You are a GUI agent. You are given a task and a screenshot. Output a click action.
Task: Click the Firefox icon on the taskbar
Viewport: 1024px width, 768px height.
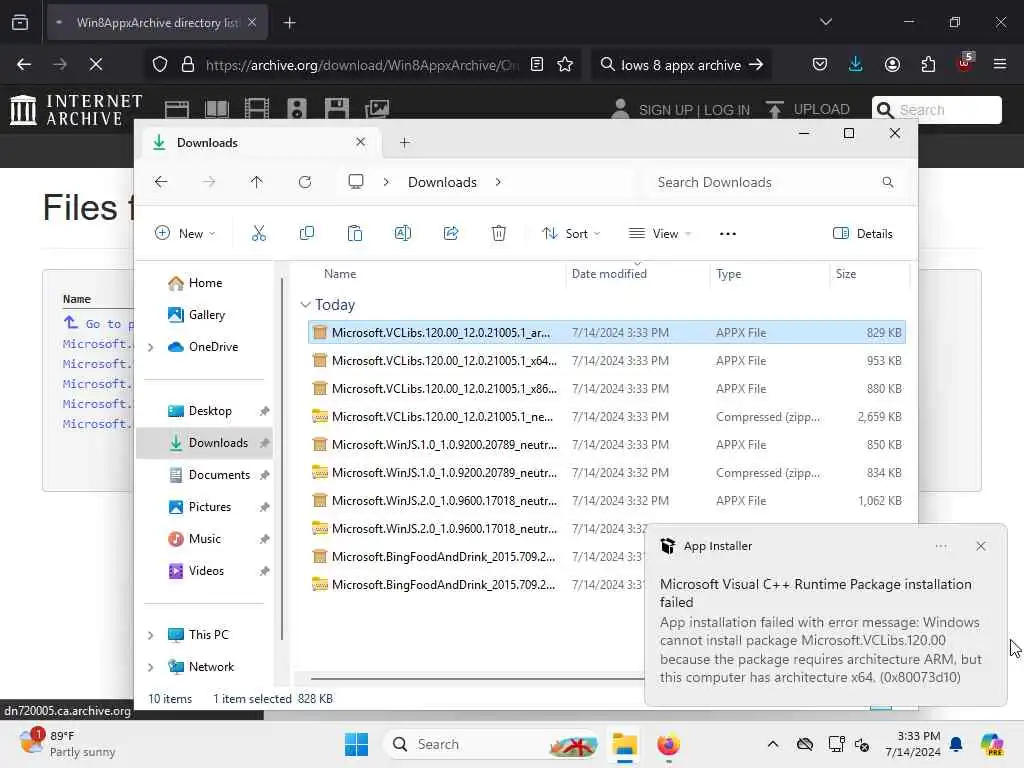pyautogui.click(x=668, y=744)
